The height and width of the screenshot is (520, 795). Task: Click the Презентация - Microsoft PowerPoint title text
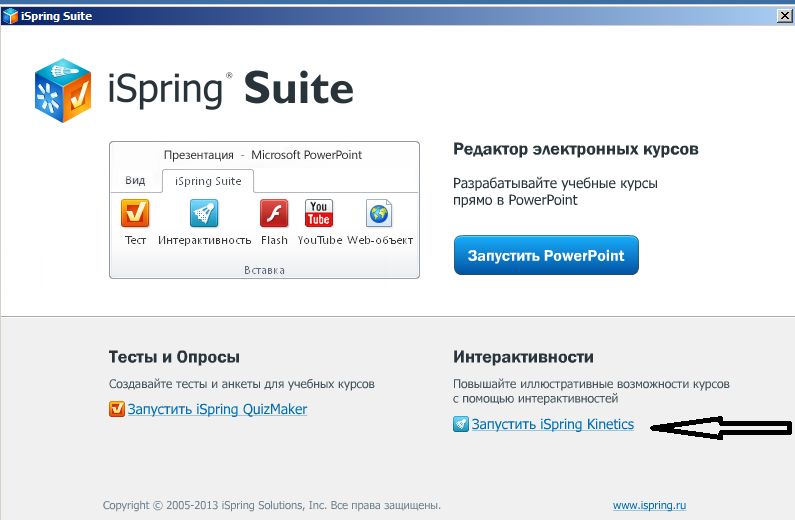pos(263,155)
